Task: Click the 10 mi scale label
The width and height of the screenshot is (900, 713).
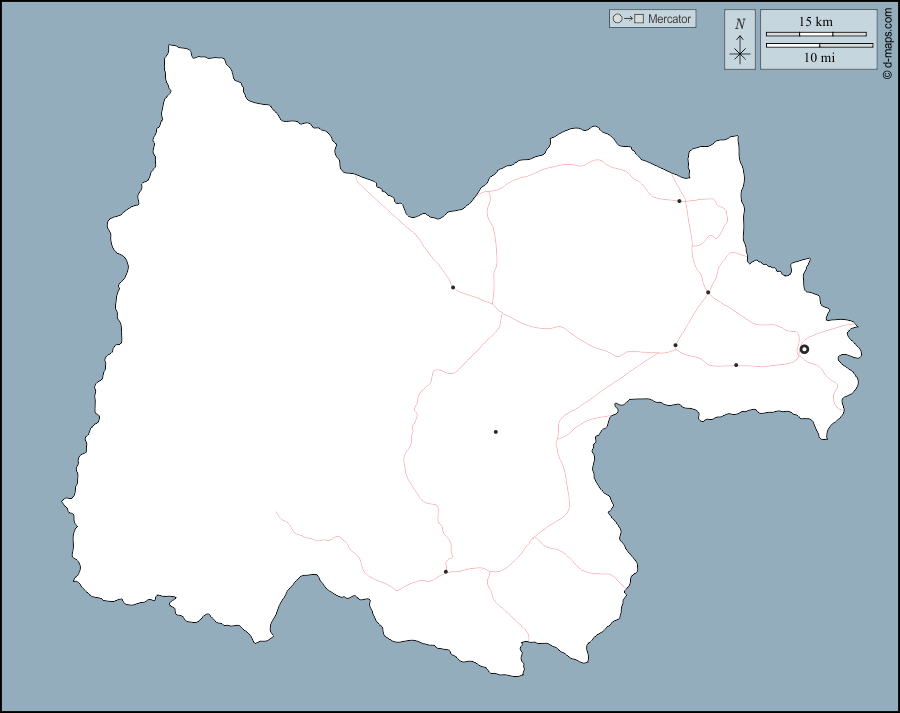Action: coord(819,58)
